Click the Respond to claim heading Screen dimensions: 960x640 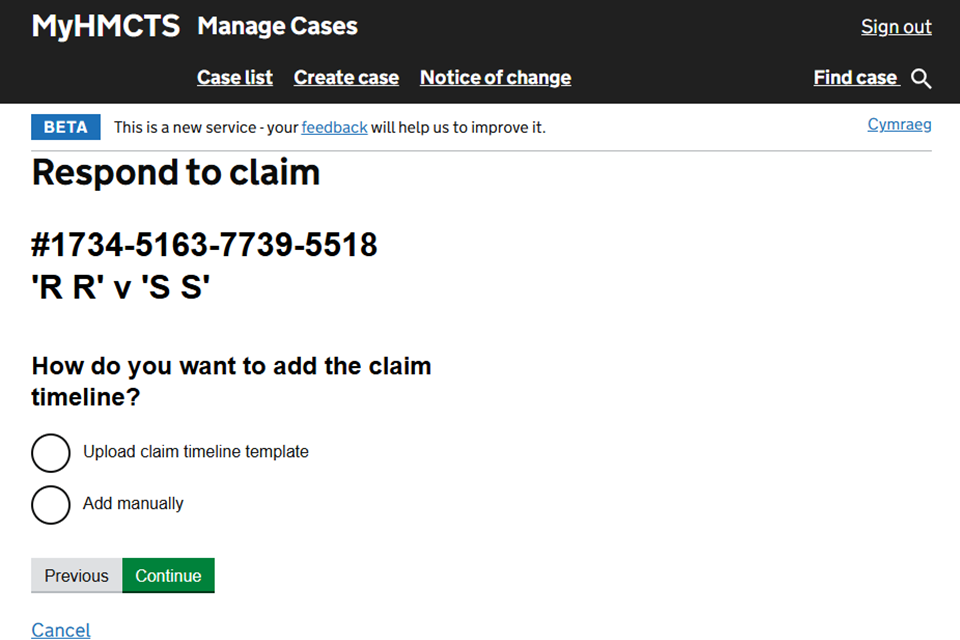pyautogui.click(x=176, y=173)
